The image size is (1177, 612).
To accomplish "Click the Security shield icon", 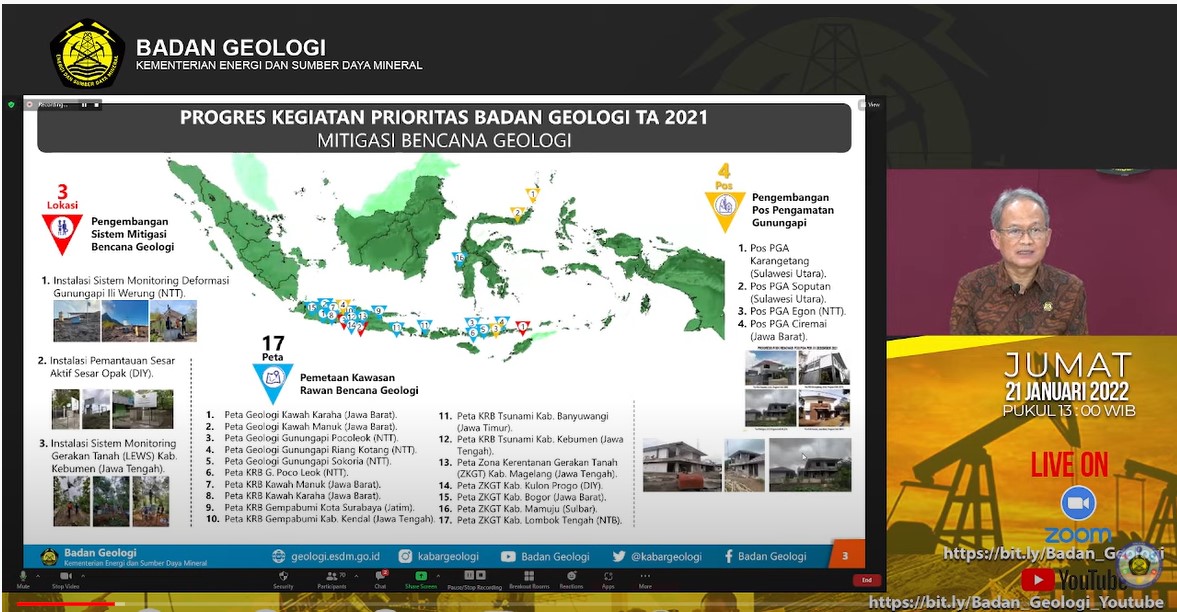I will [283, 577].
